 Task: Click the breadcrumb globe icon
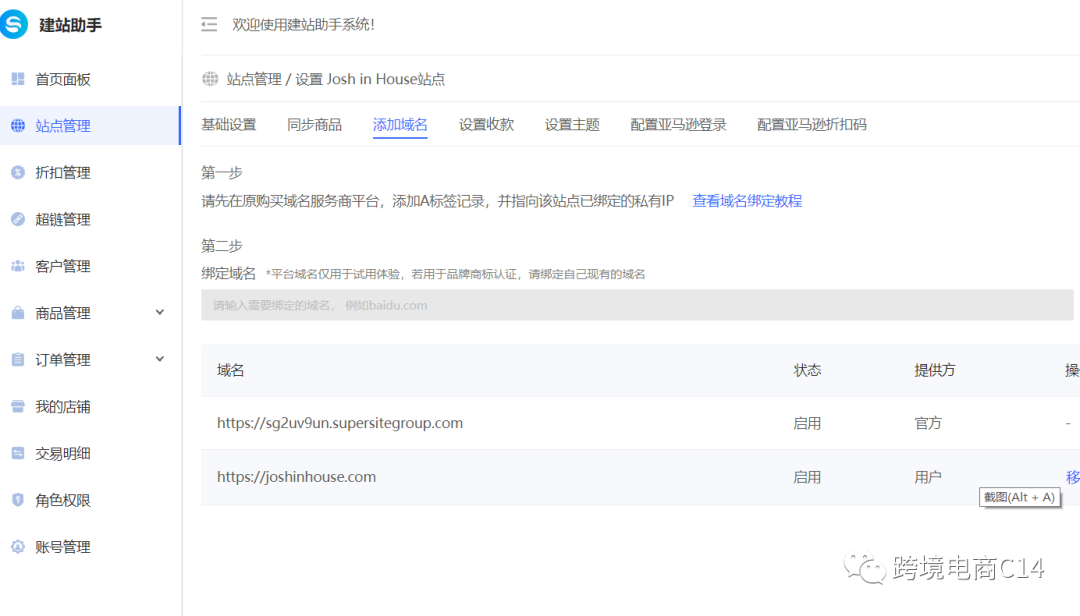210,79
